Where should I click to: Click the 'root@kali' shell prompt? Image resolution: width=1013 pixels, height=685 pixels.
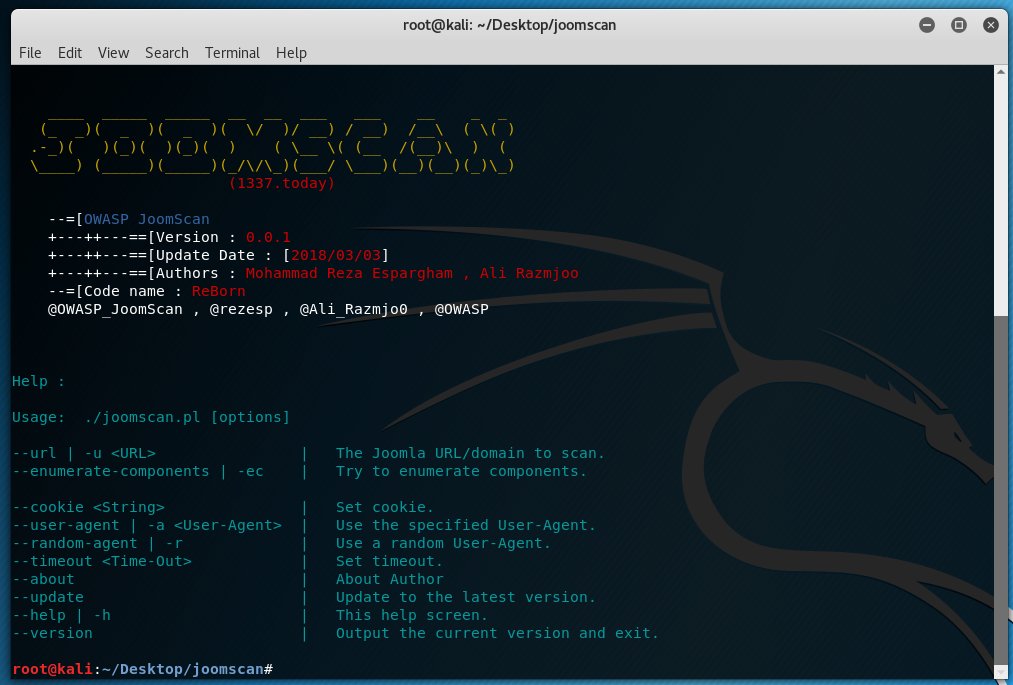click(x=52, y=669)
